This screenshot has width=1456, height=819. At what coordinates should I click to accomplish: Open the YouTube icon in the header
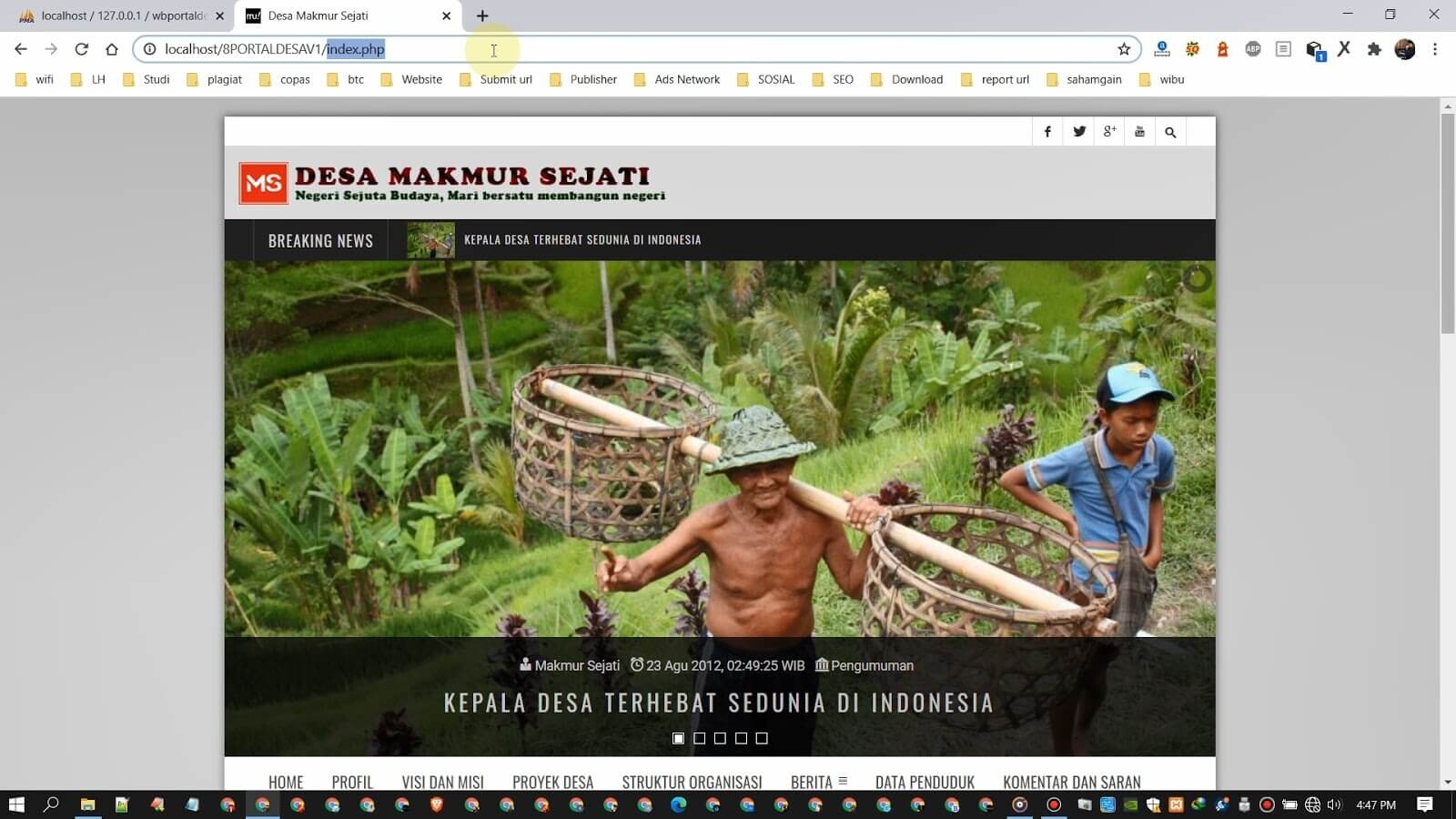tap(1140, 131)
